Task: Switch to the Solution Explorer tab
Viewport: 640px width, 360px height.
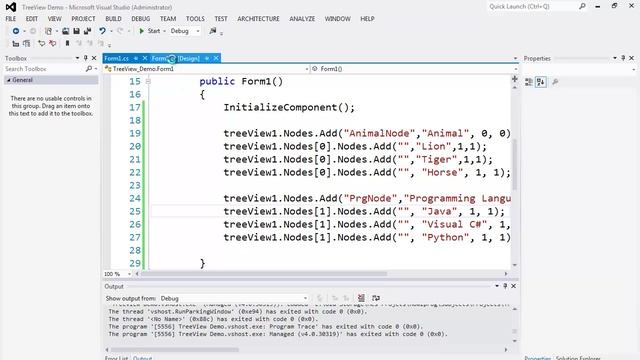Action: pos(578,358)
